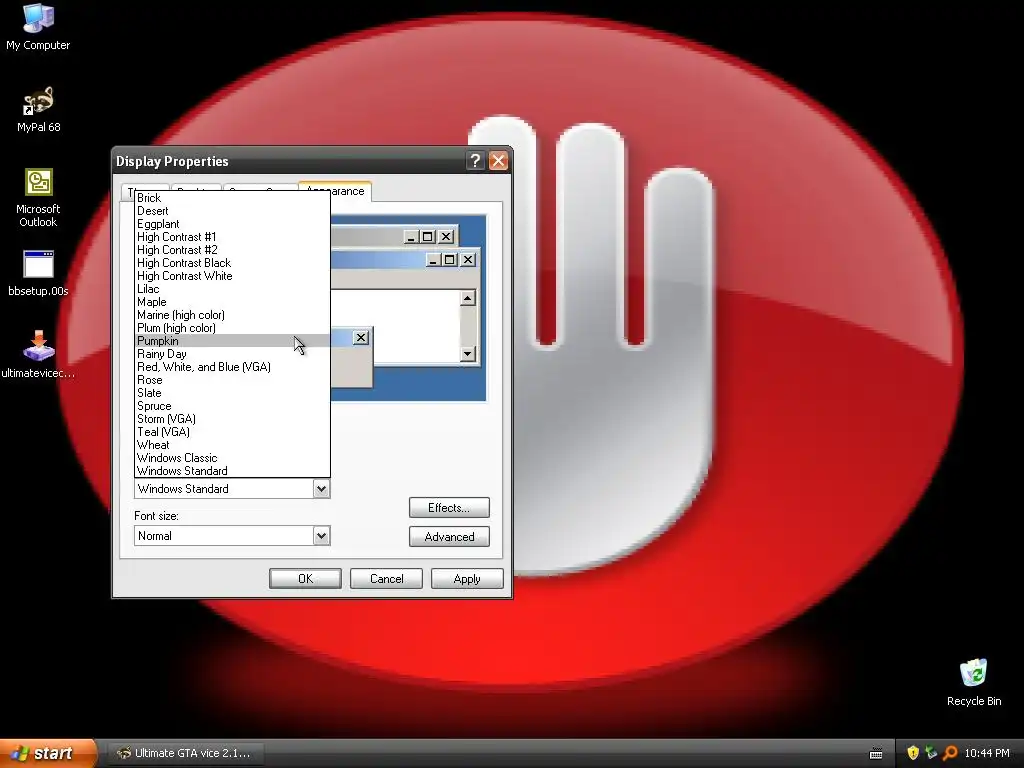Select the ultimatevicec installer icon

pos(38,355)
